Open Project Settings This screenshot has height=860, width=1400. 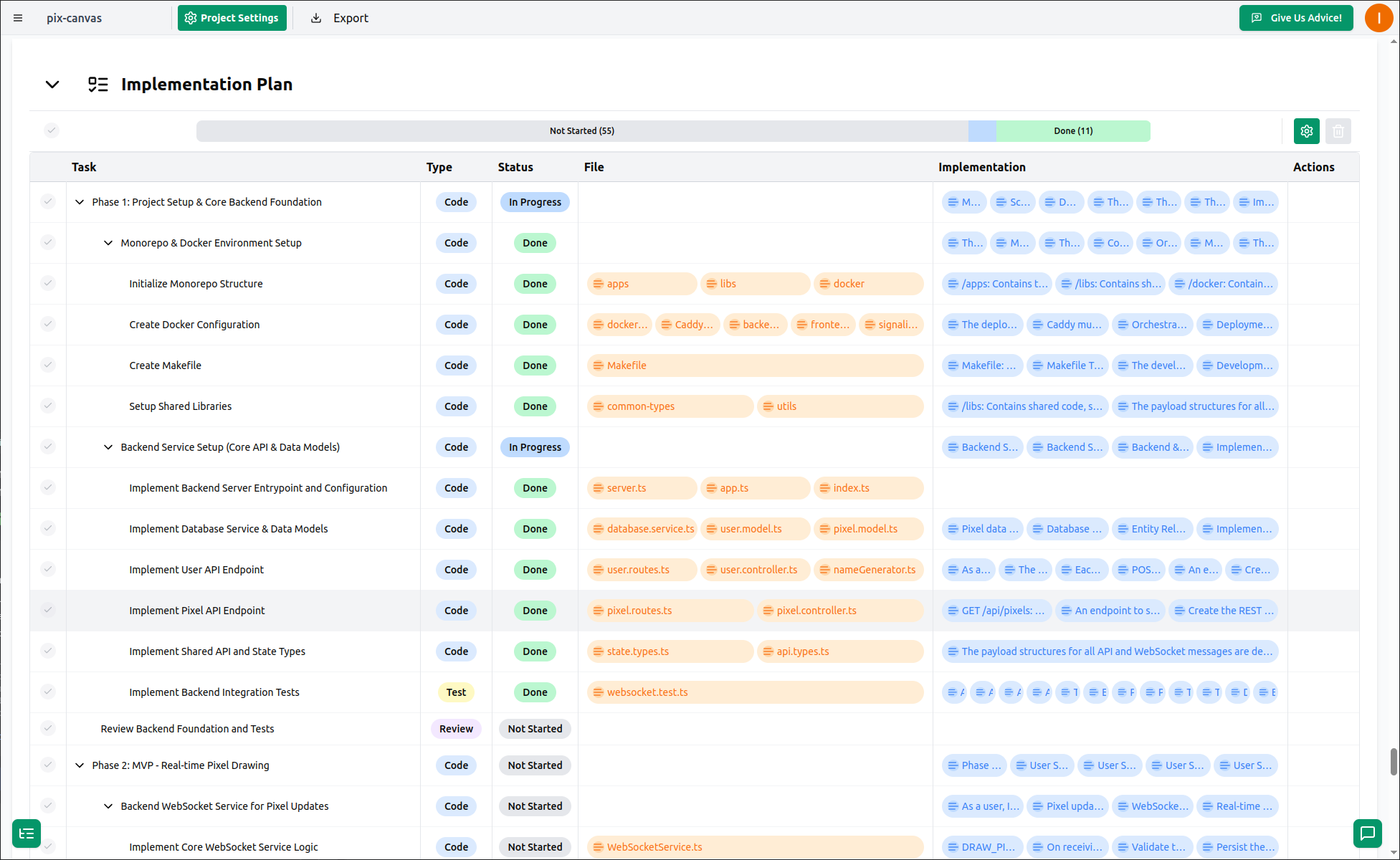tap(232, 18)
